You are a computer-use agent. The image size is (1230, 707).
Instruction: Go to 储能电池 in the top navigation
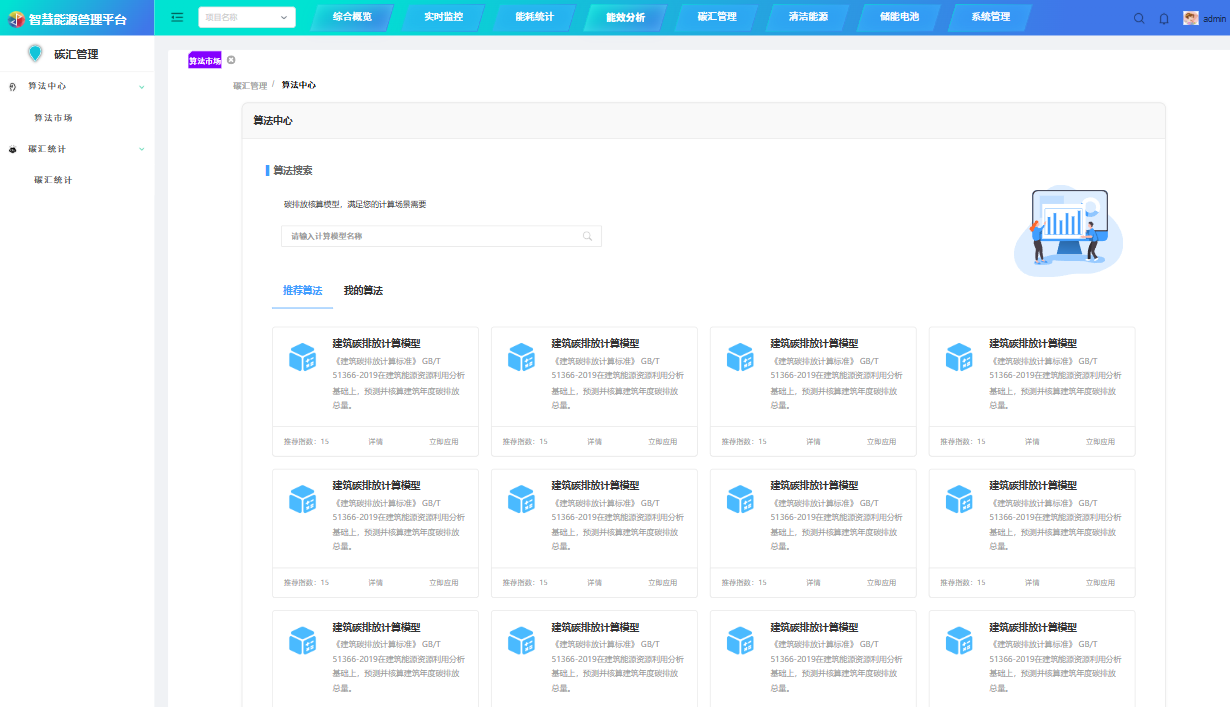click(899, 17)
